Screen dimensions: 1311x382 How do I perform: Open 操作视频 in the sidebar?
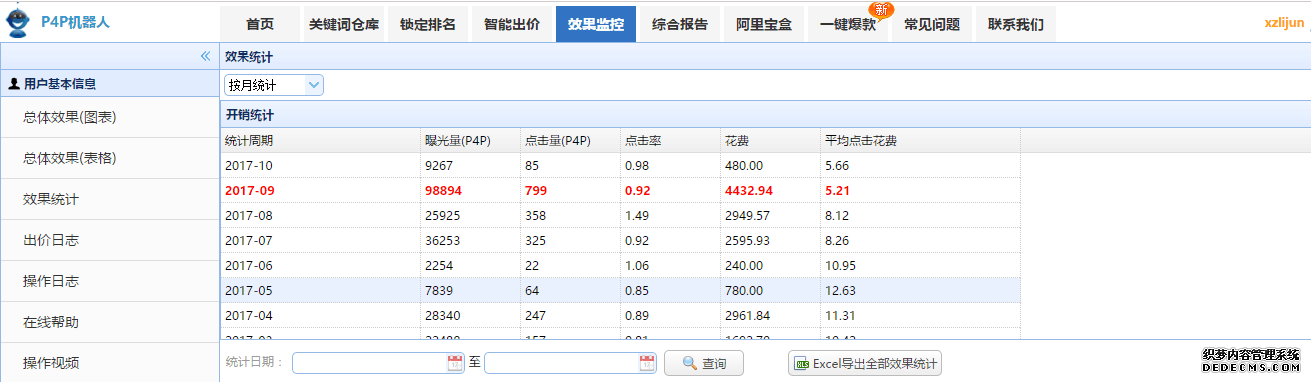point(109,362)
